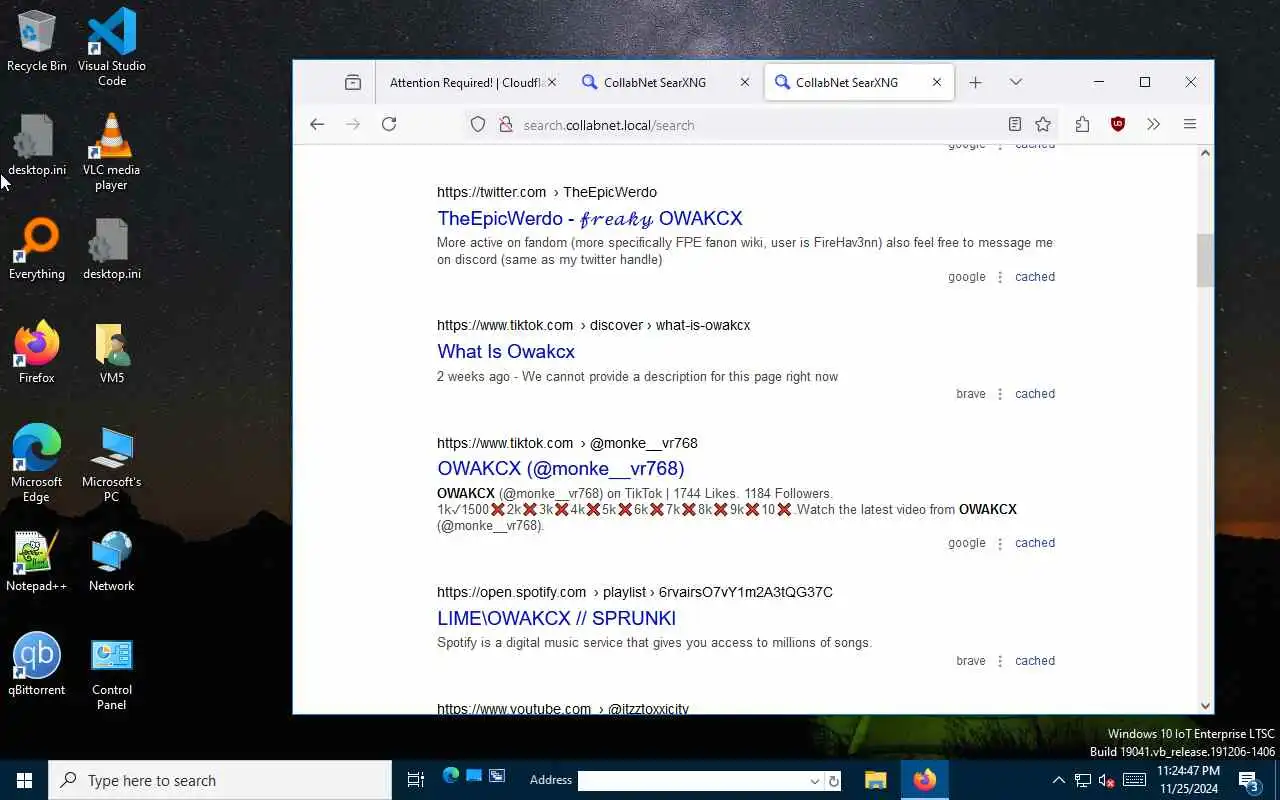
Task: Open a new tab with plus button
Action: [x=975, y=82]
